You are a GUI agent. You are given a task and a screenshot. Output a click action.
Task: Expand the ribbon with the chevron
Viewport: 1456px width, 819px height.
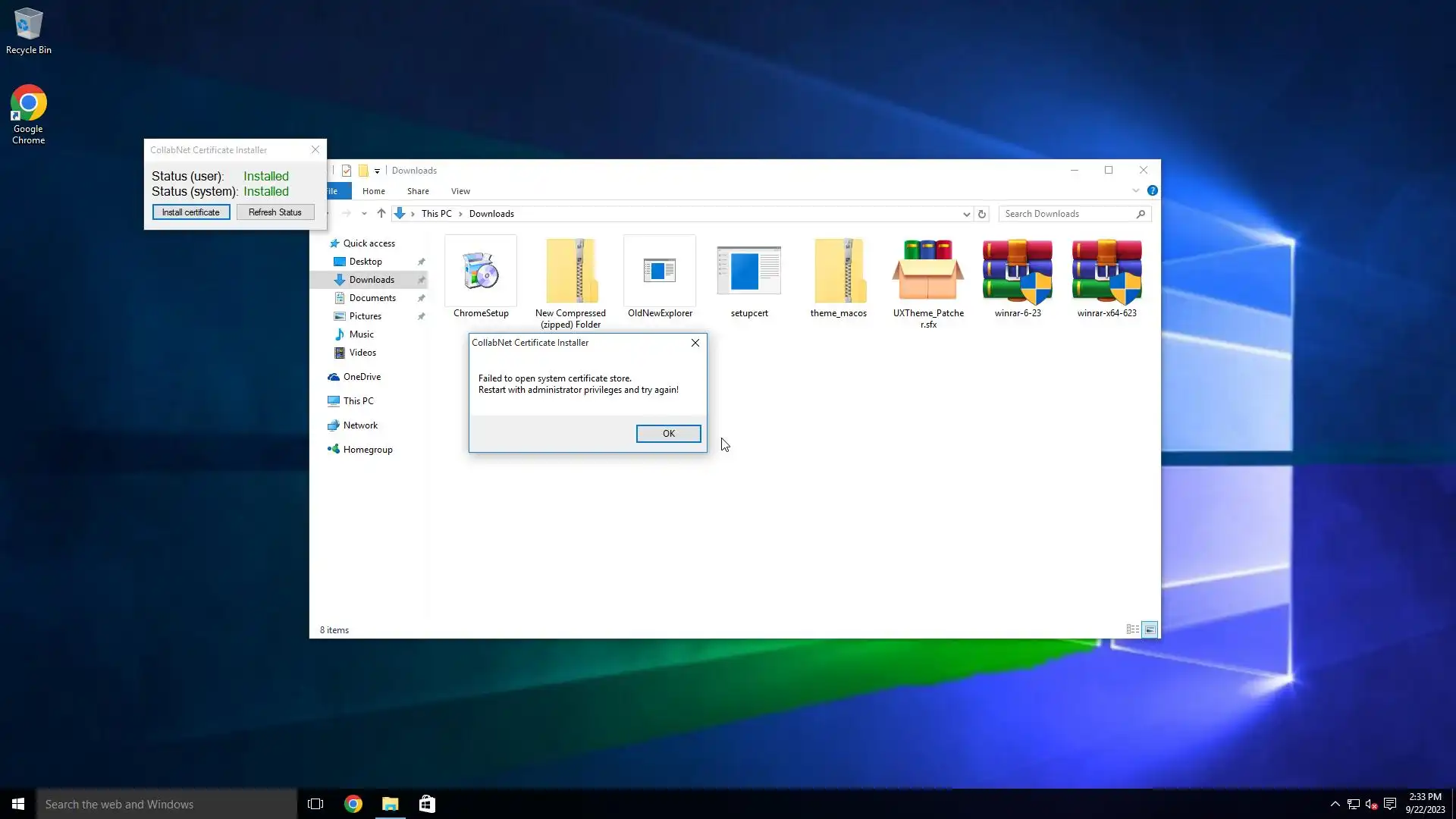pos(1135,190)
